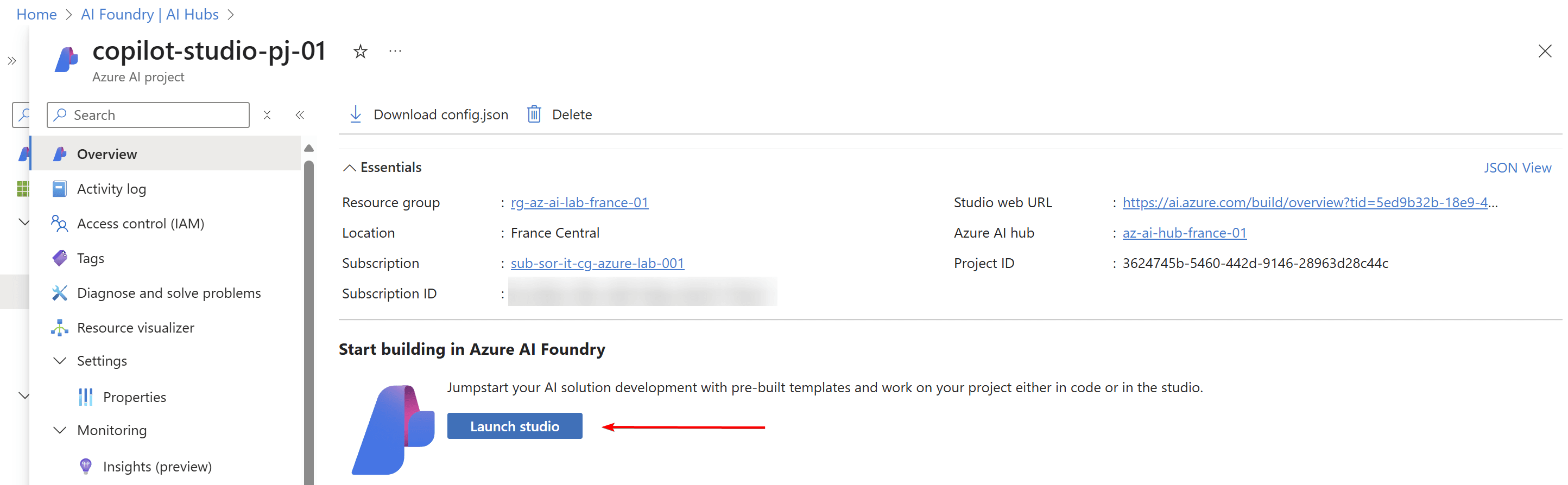The height and width of the screenshot is (485, 1568).
Task: Click the Azure AI project icon beside title
Action: (x=66, y=60)
